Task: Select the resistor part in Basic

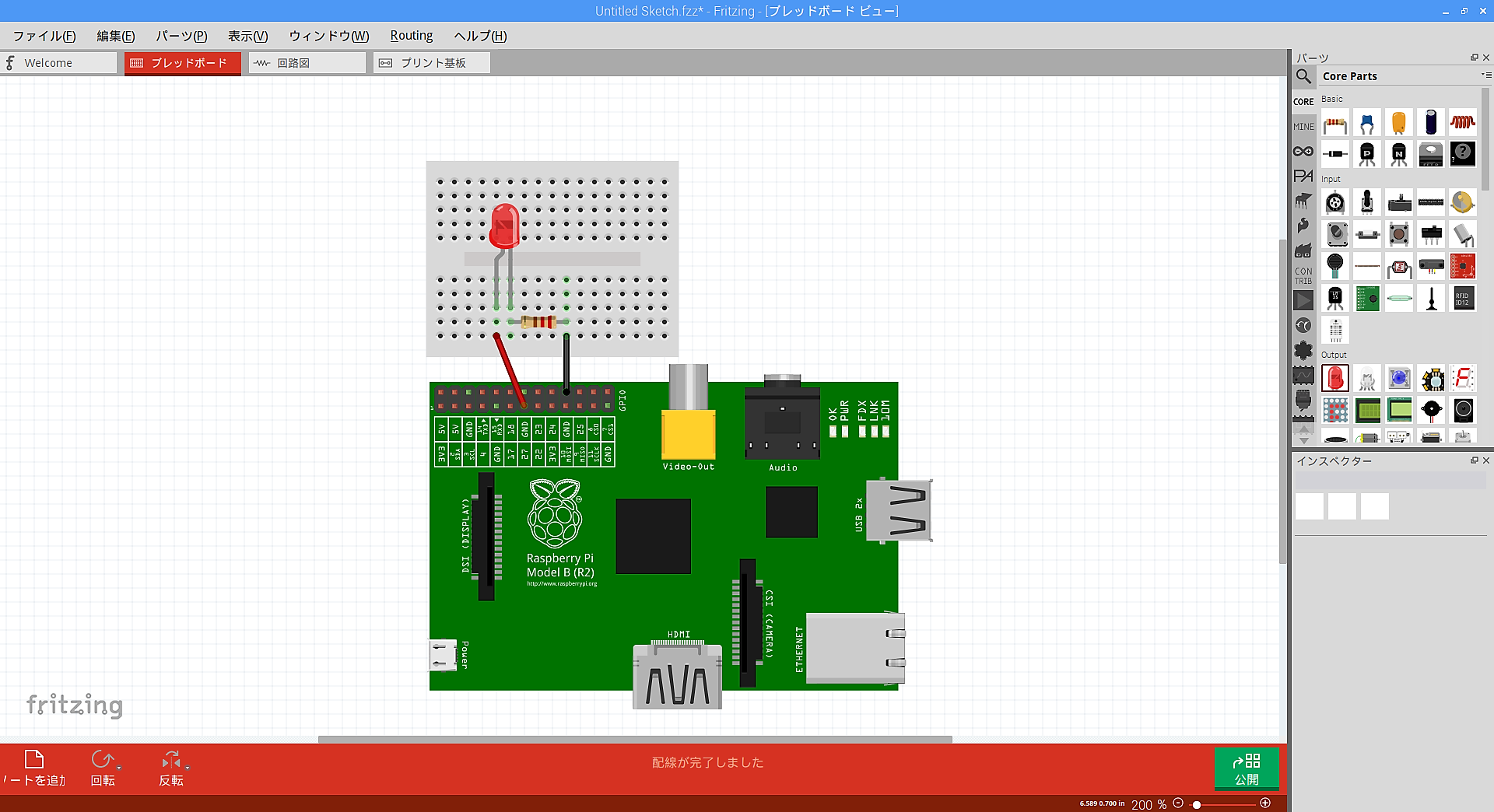Action: click(x=1335, y=123)
